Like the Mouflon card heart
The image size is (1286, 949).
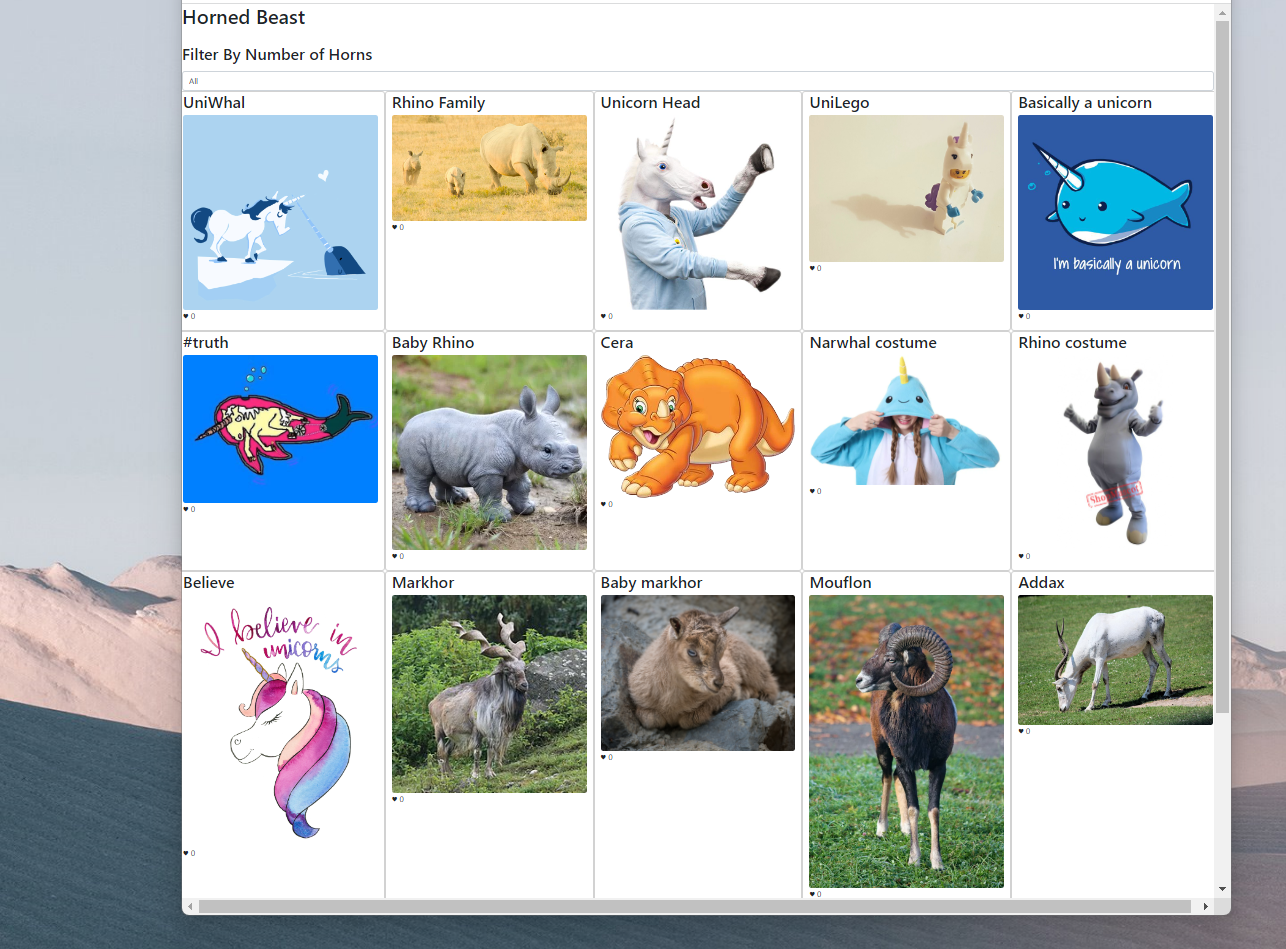click(x=812, y=894)
